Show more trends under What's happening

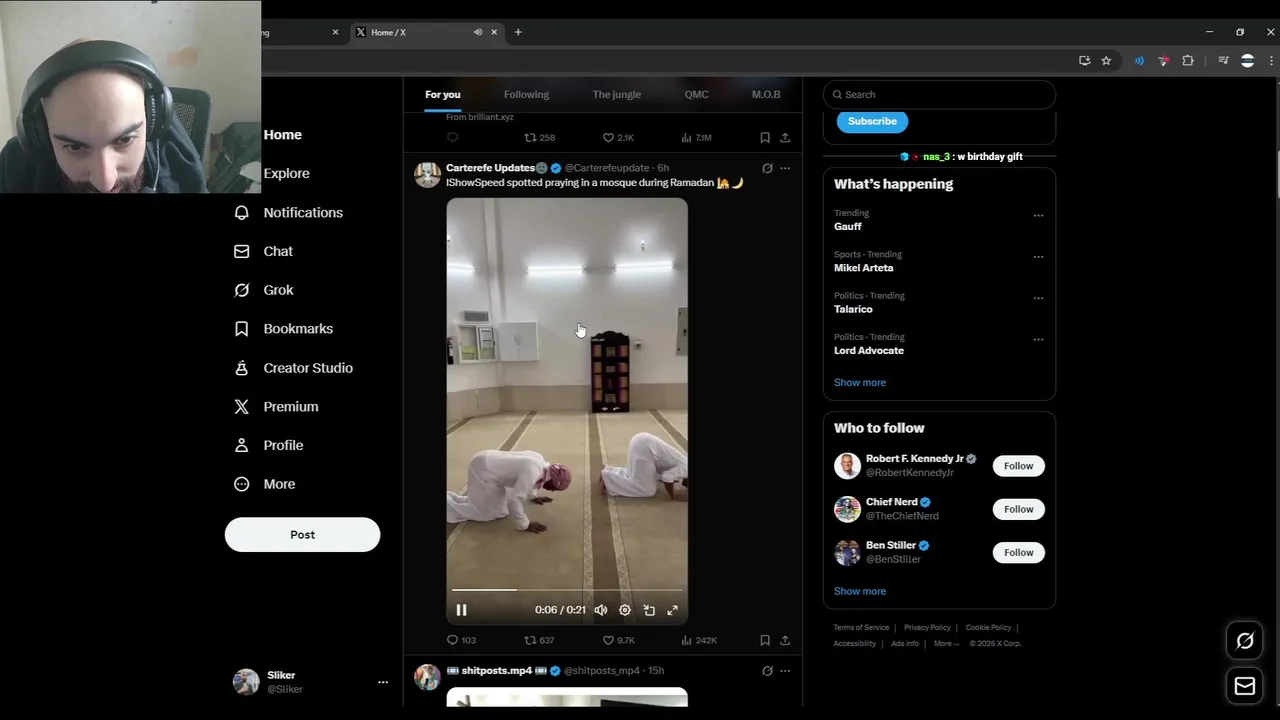tap(860, 382)
